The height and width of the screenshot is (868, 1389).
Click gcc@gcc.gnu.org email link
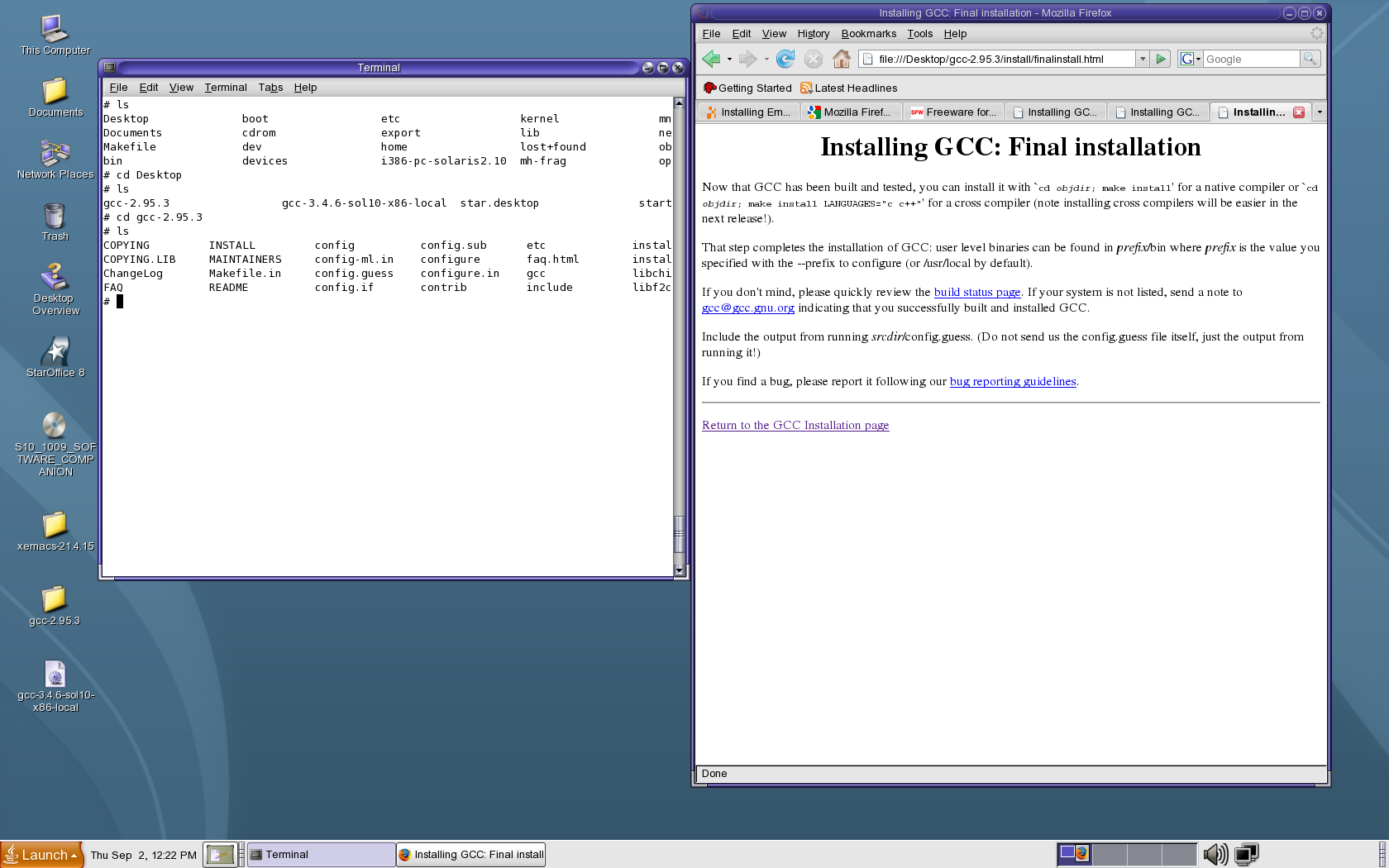[x=747, y=308]
